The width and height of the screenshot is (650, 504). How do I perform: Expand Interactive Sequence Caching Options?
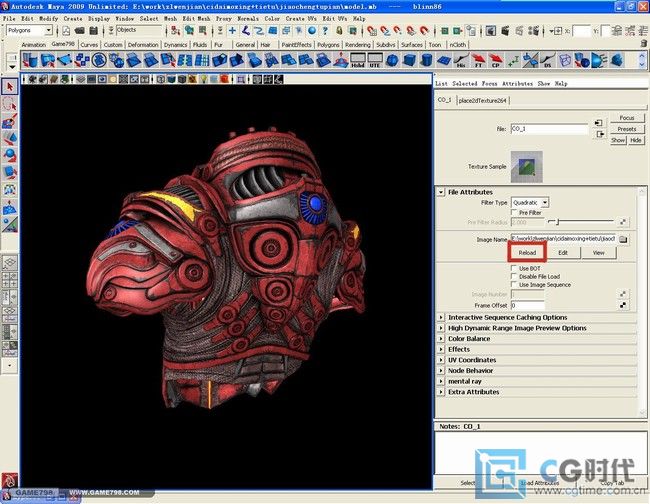[441, 317]
